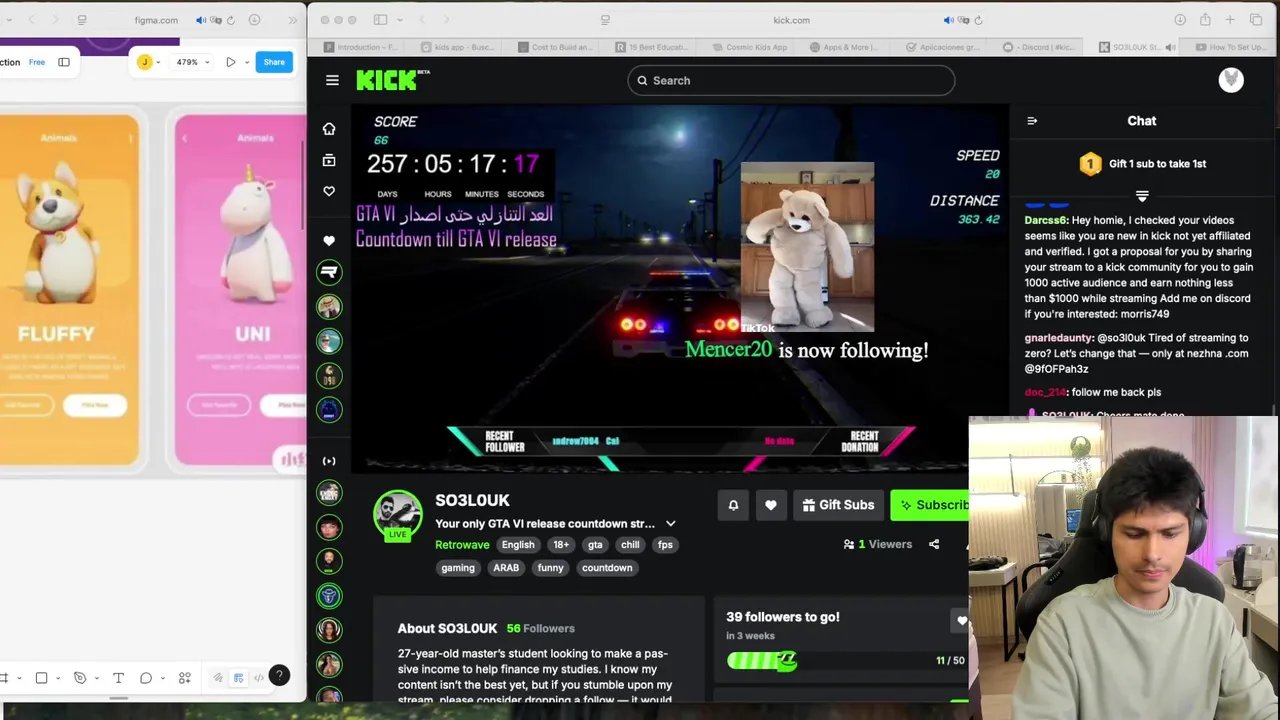The image size is (1280, 720).
Task: Mute audio on kick.com address bar
Action: click(949, 20)
